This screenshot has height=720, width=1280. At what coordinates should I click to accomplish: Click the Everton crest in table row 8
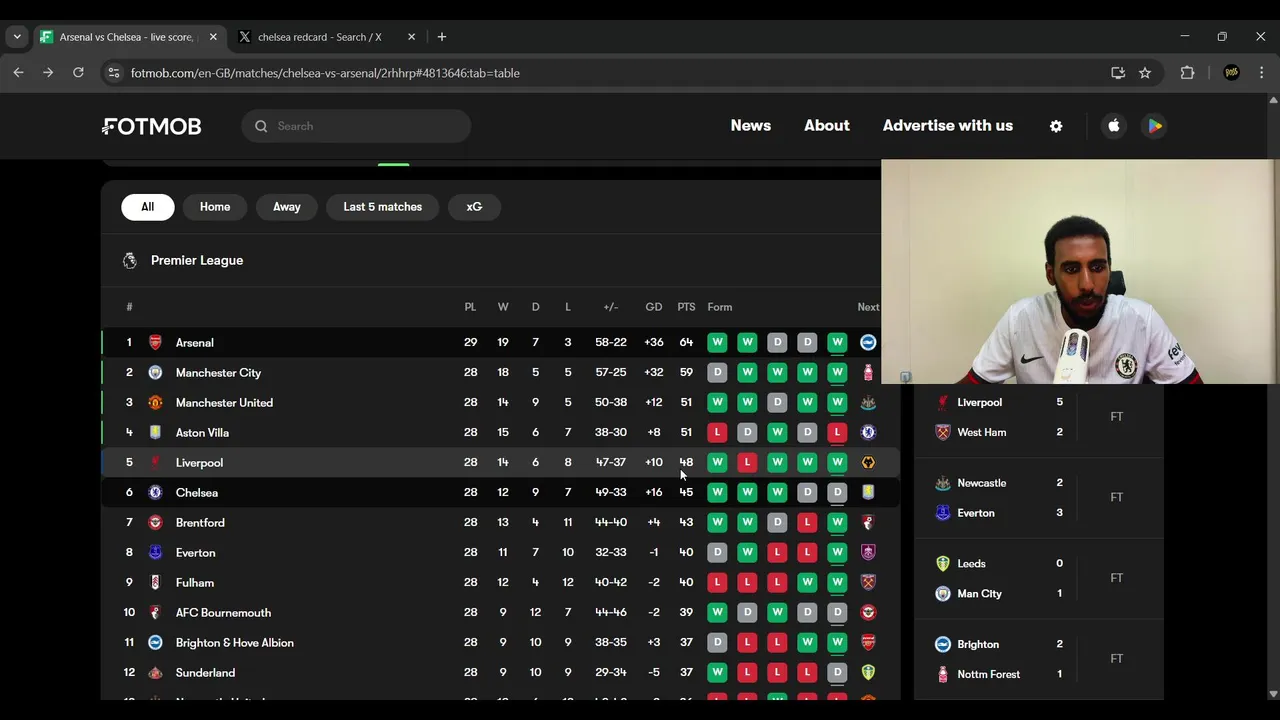155,552
